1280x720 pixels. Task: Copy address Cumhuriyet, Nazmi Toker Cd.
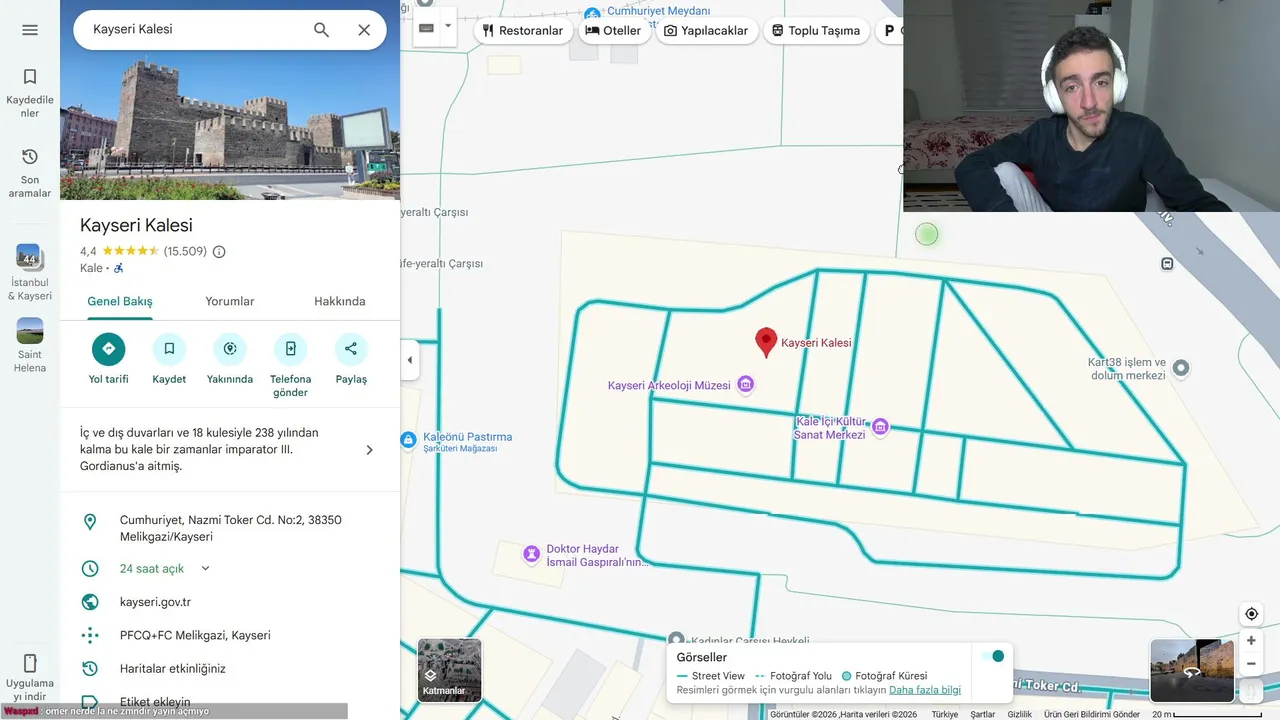coord(230,529)
